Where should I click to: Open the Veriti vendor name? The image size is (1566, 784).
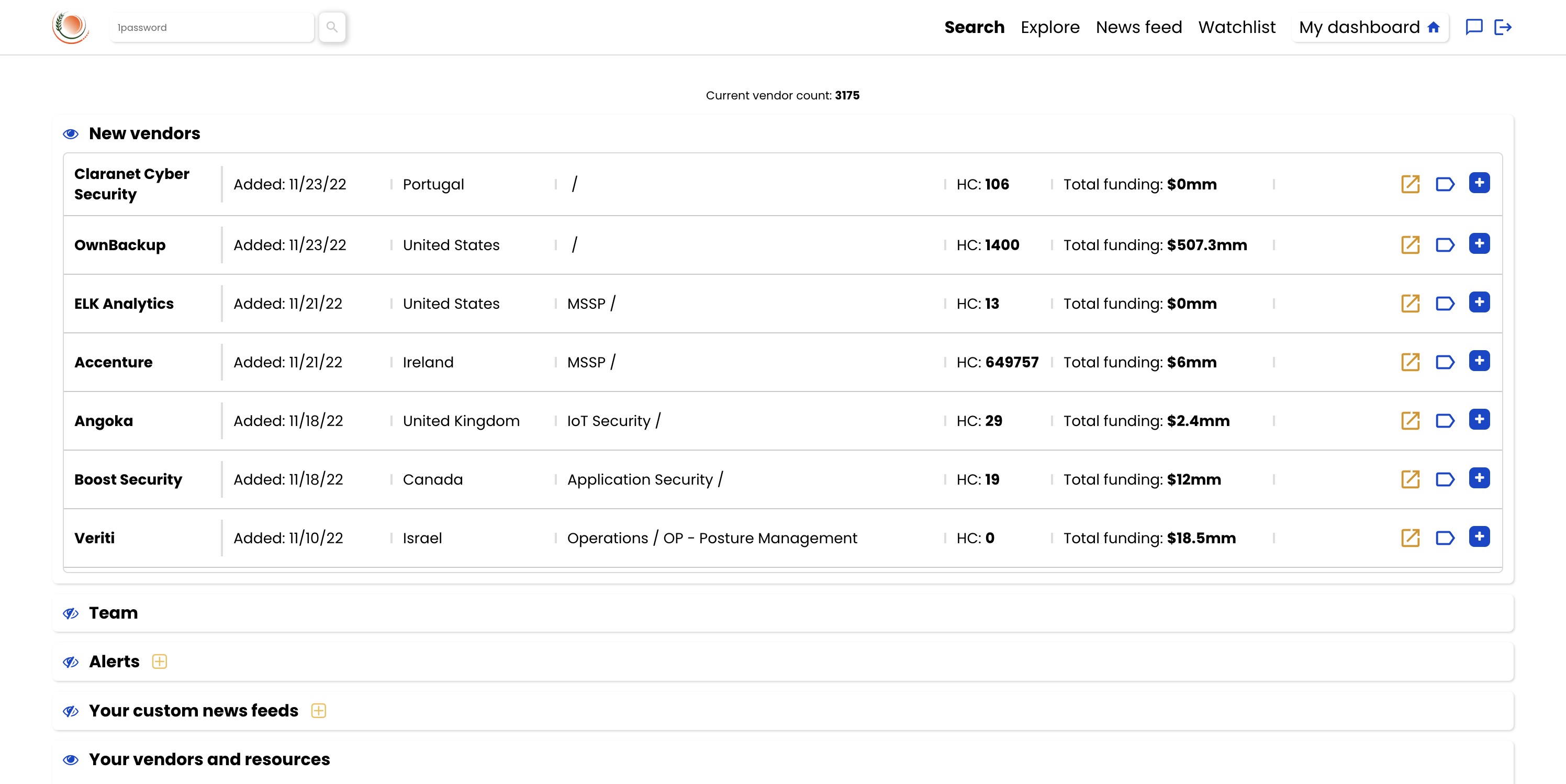[94, 538]
